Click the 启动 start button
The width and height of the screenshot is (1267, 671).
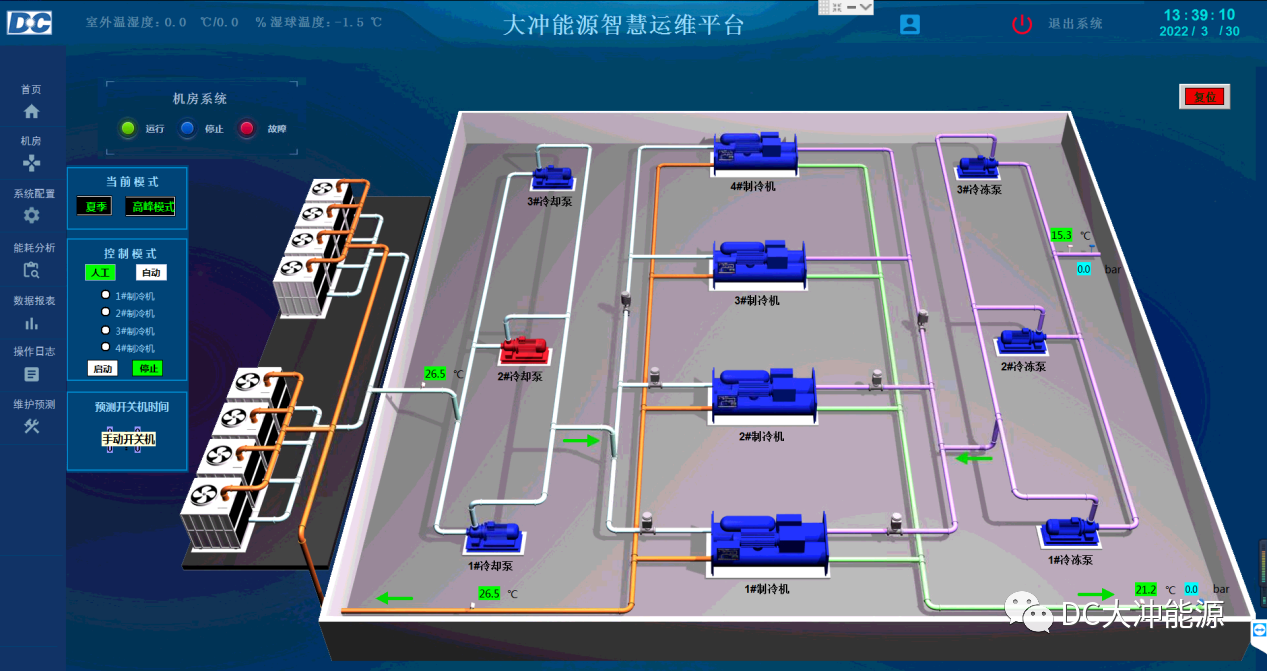pyautogui.click(x=103, y=369)
